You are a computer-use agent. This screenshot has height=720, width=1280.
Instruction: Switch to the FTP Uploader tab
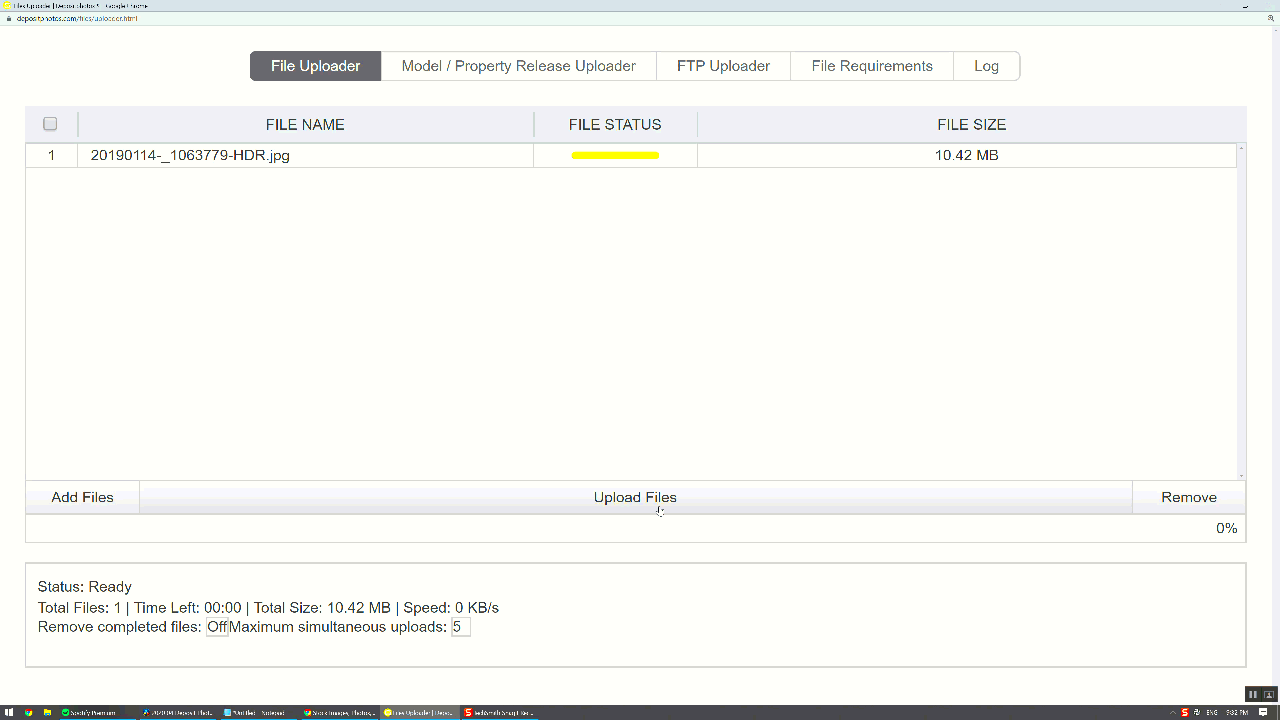pos(723,66)
